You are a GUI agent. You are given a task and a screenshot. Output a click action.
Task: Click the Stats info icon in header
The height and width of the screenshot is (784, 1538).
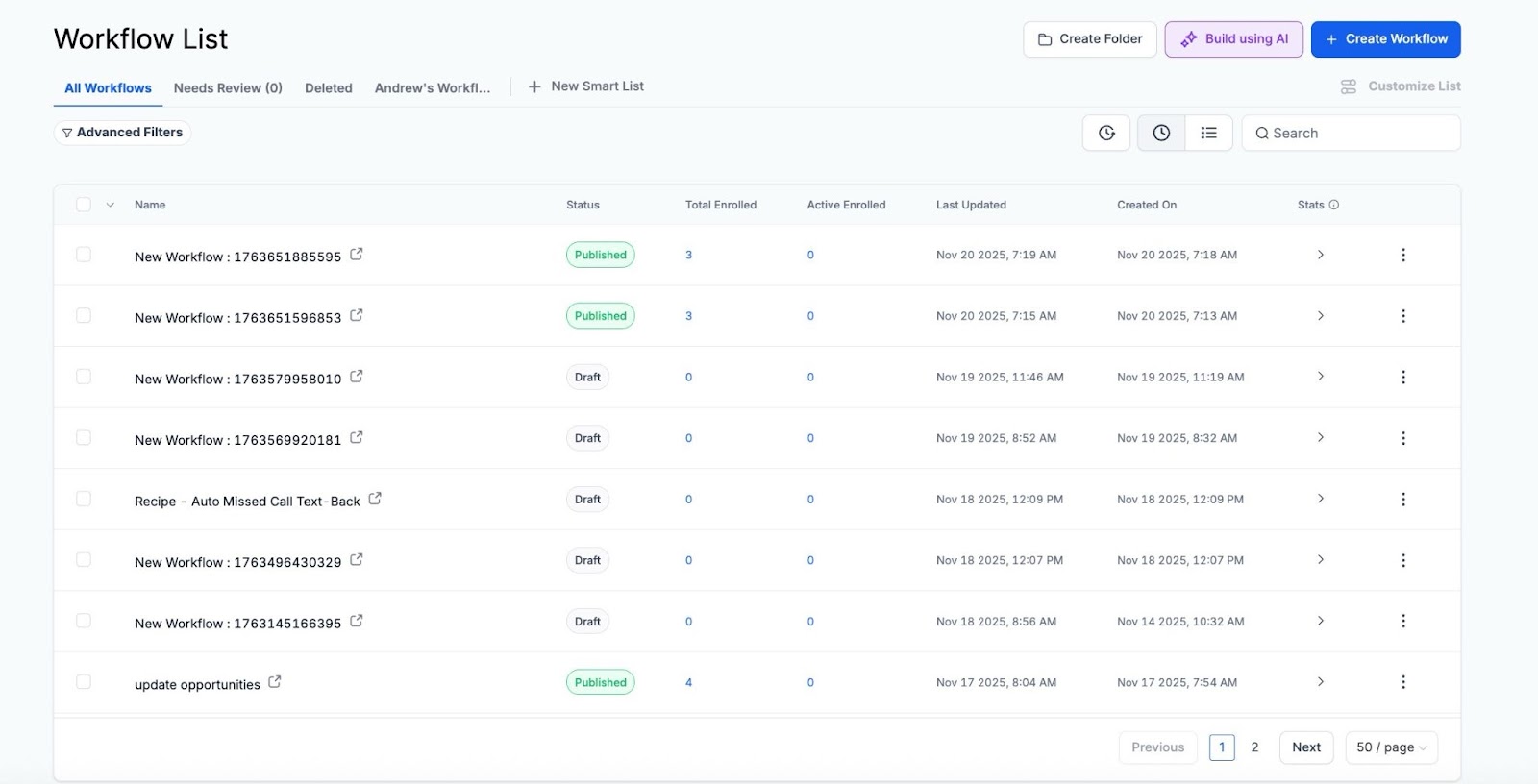coord(1333,205)
